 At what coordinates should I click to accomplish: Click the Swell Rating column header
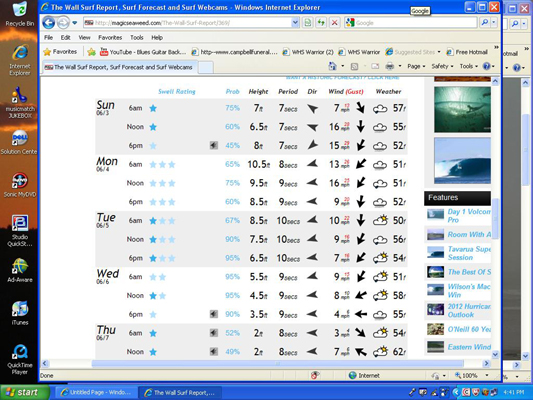click(177, 91)
